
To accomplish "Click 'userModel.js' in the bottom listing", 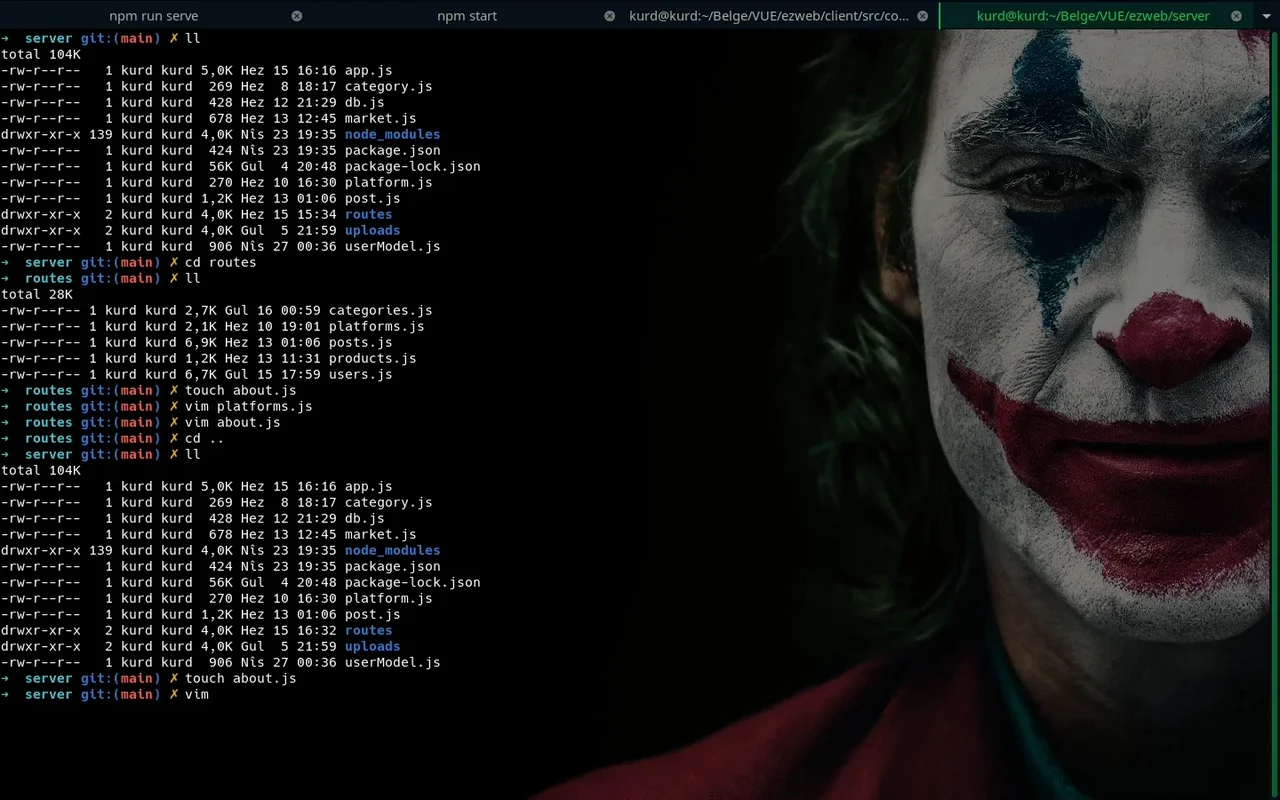I will [x=392, y=662].
